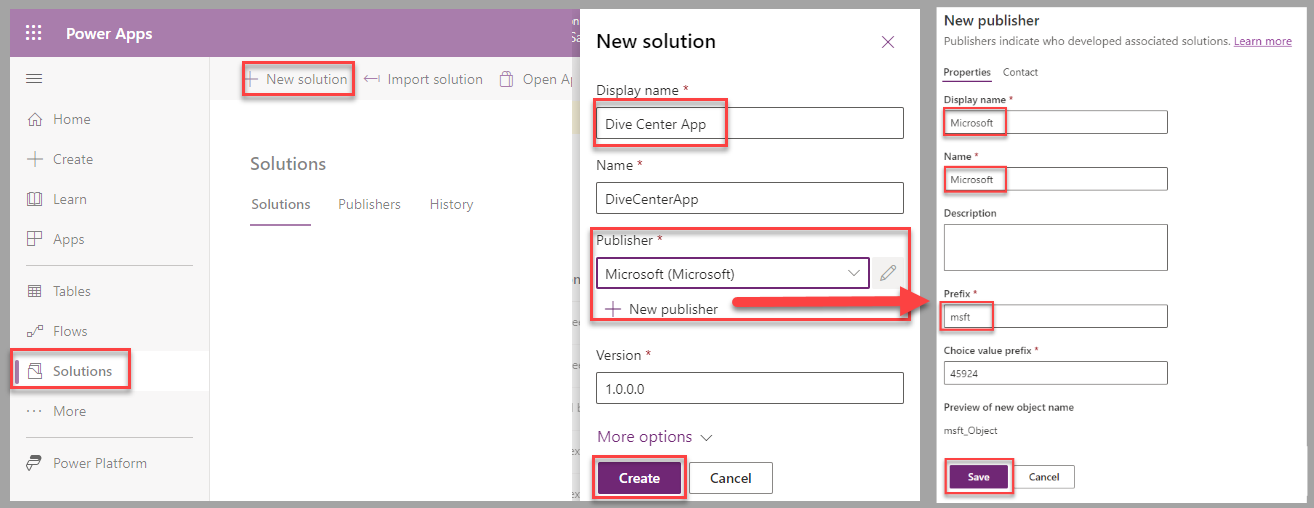Click New solution in the command bar
Image resolution: width=1314 pixels, height=508 pixels.
[297, 79]
